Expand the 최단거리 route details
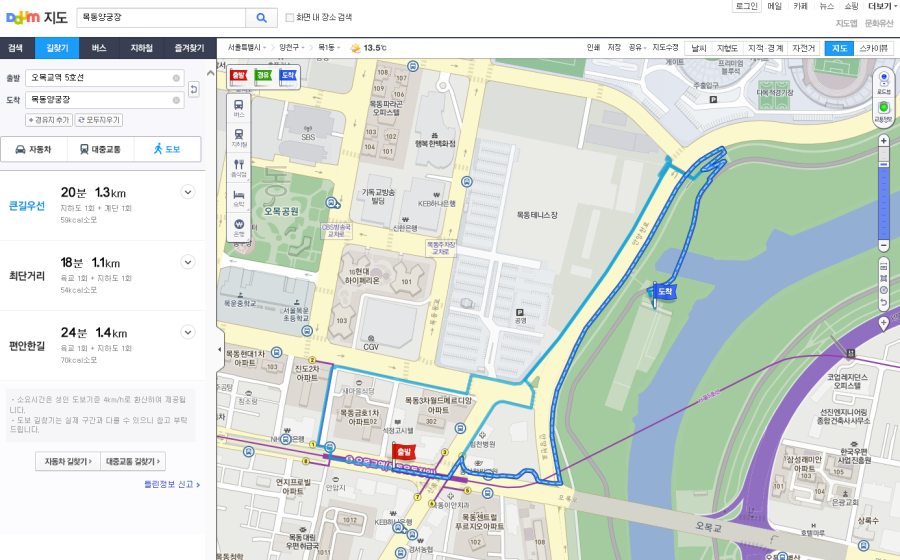Viewport: 900px width, 560px height. [187, 262]
